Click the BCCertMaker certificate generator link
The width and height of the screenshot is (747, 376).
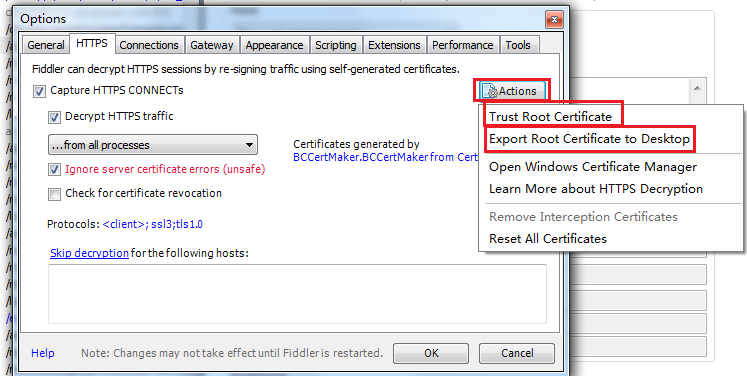coord(385,157)
